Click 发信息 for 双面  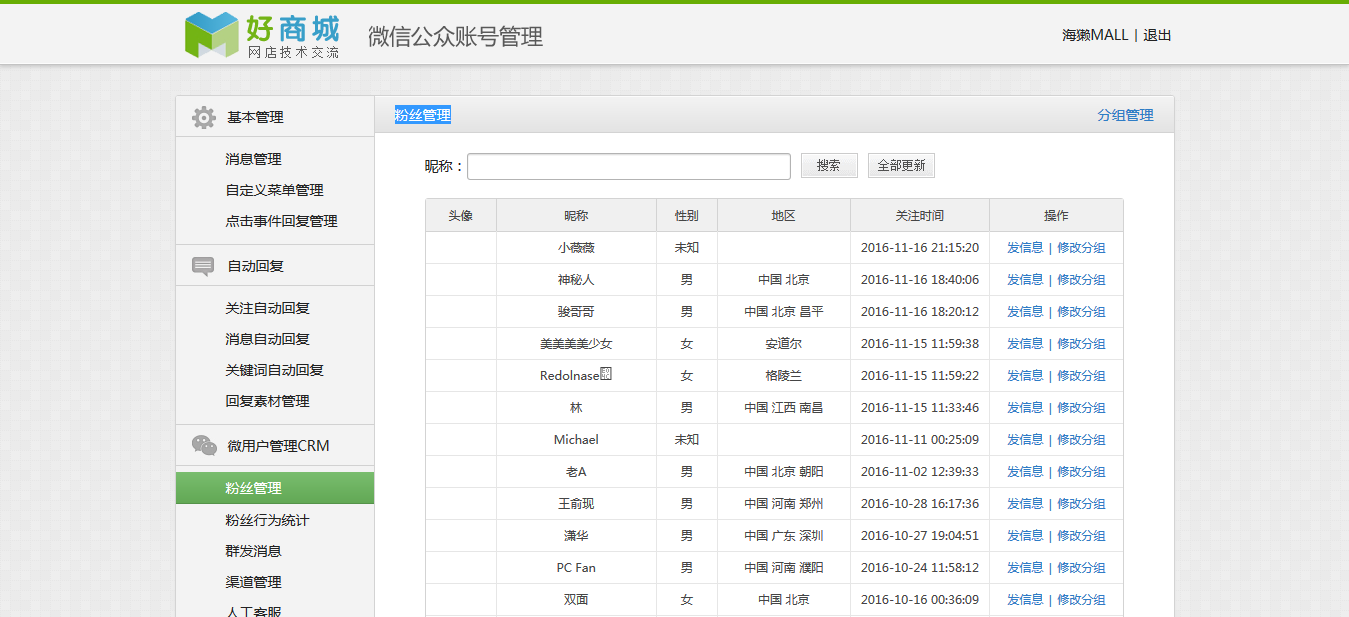pyautogui.click(x=1025, y=600)
